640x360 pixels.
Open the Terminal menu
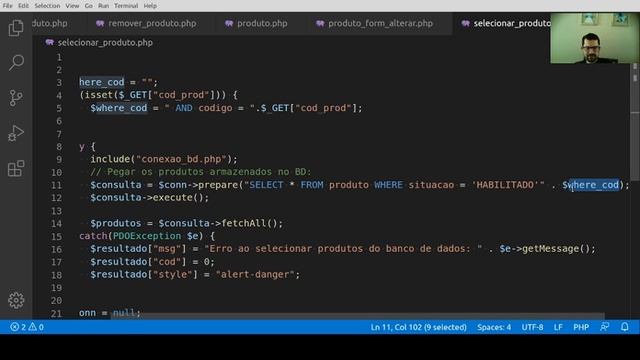(126, 6)
